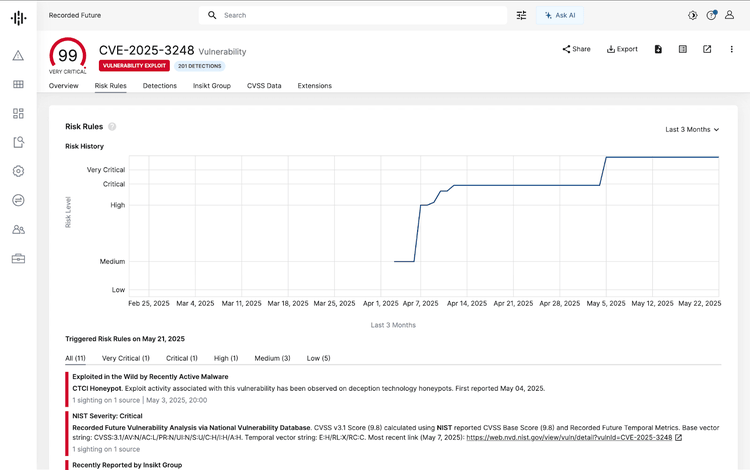Screen dimensions: 750x470
Task: Click the sidebar settings gear icon
Action: tap(18, 171)
